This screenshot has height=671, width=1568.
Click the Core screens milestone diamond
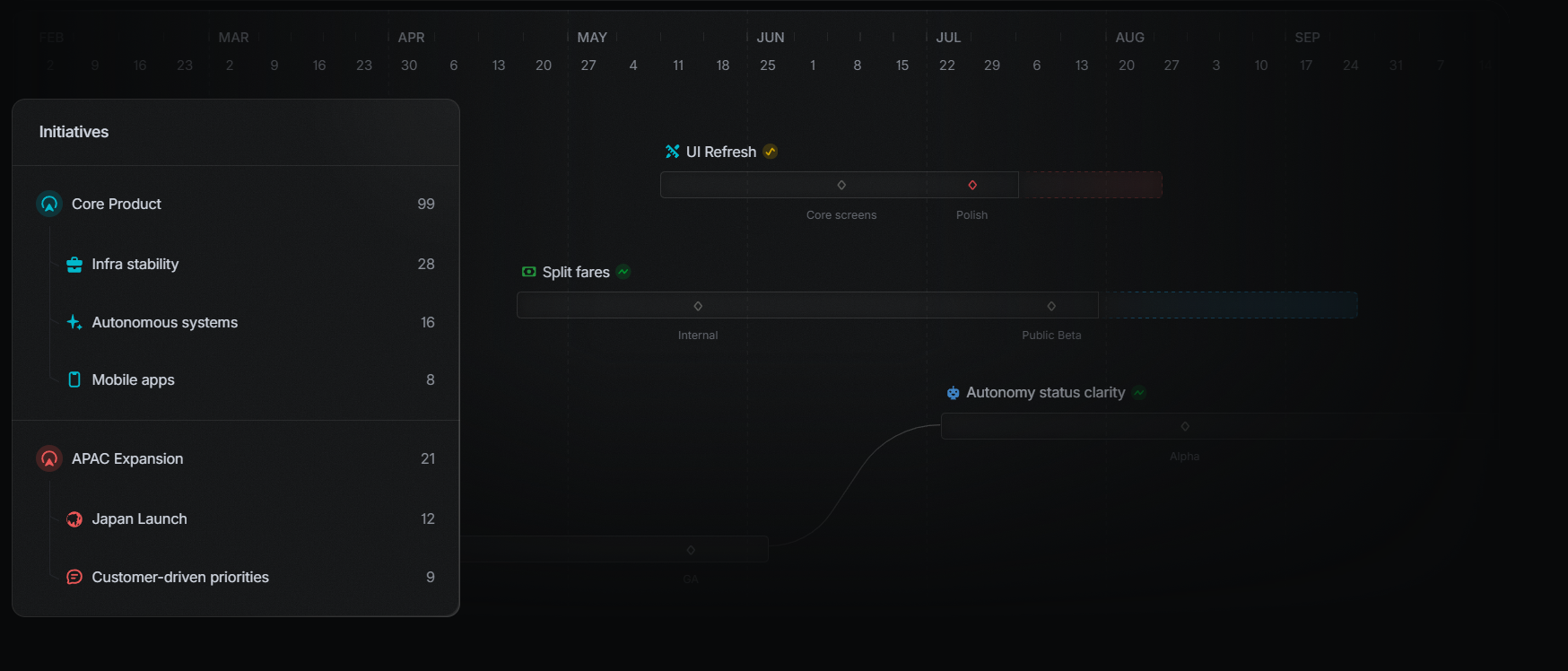click(841, 185)
